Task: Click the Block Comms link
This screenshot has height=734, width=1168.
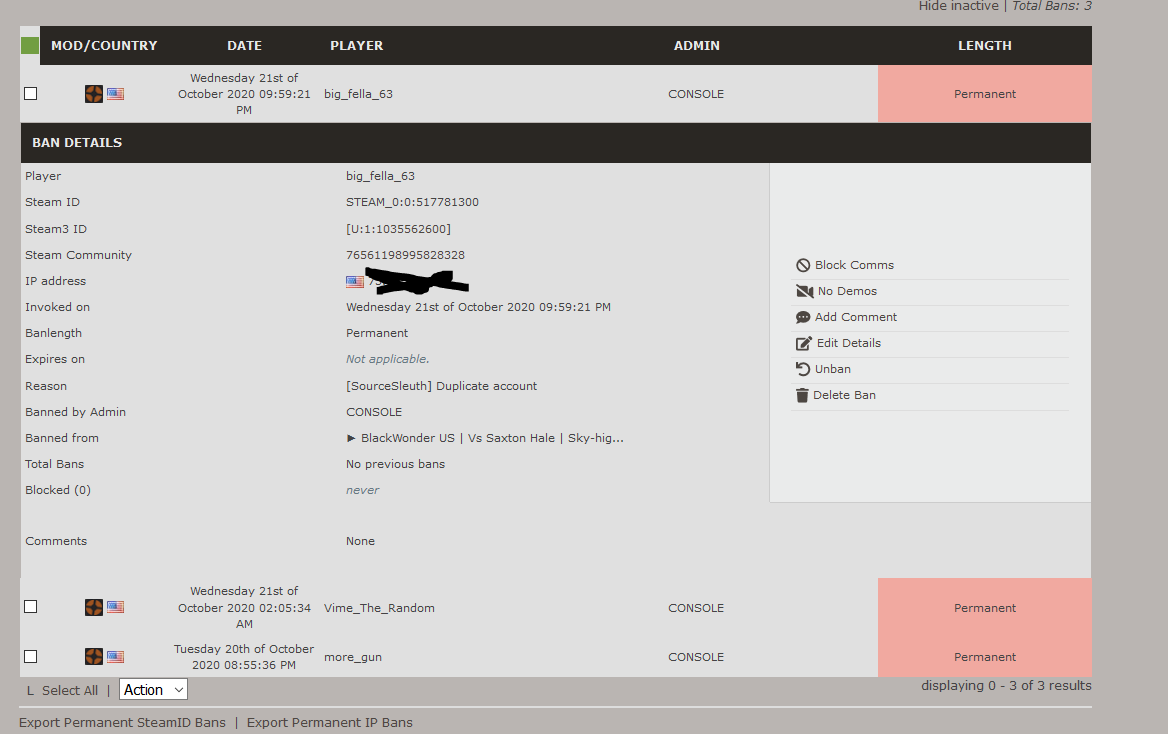Action: 854,265
